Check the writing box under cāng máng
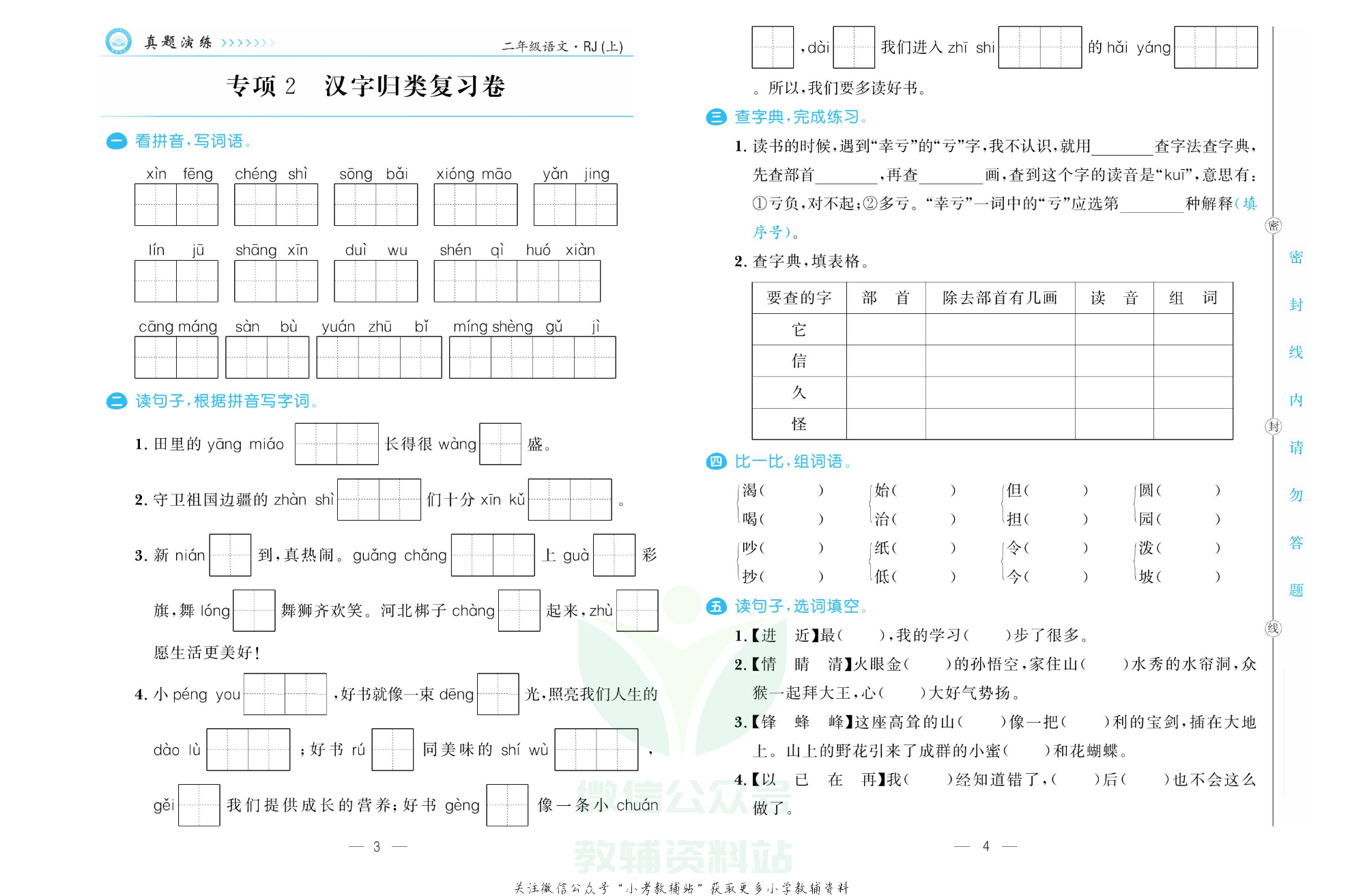1365x896 pixels. [175, 357]
